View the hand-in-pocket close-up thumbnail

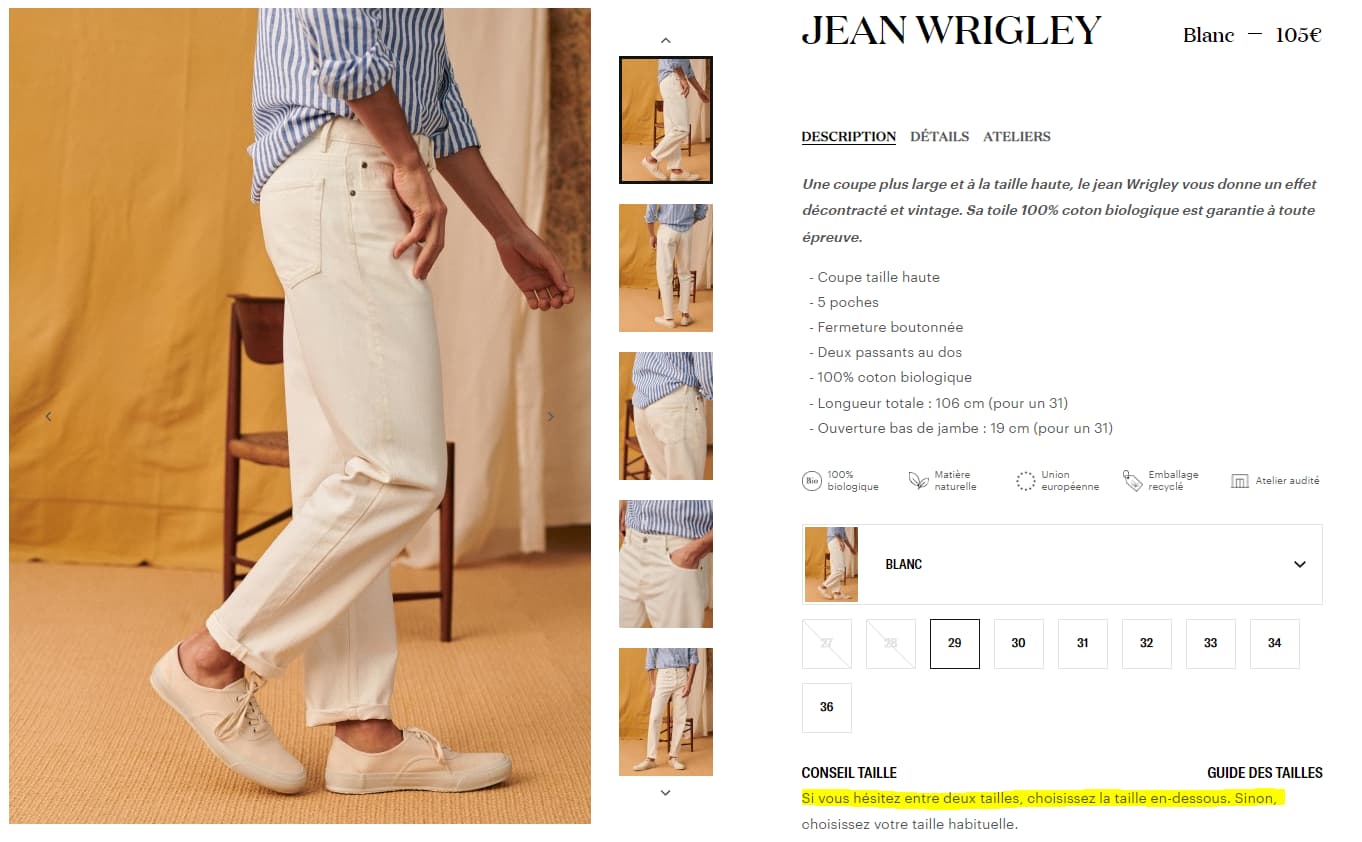666,564
